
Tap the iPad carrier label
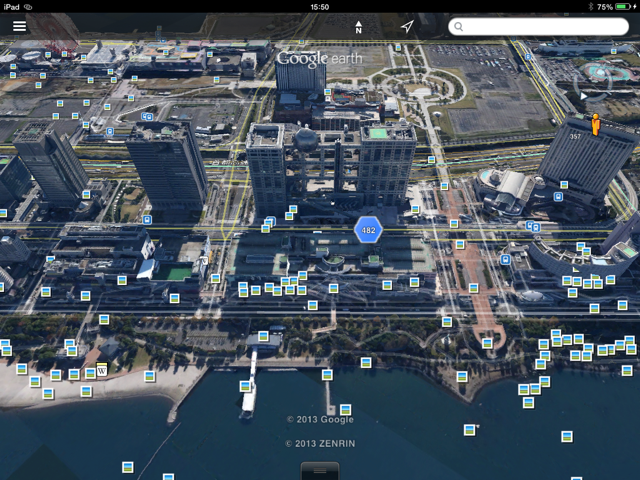click(x=11, y=7)
